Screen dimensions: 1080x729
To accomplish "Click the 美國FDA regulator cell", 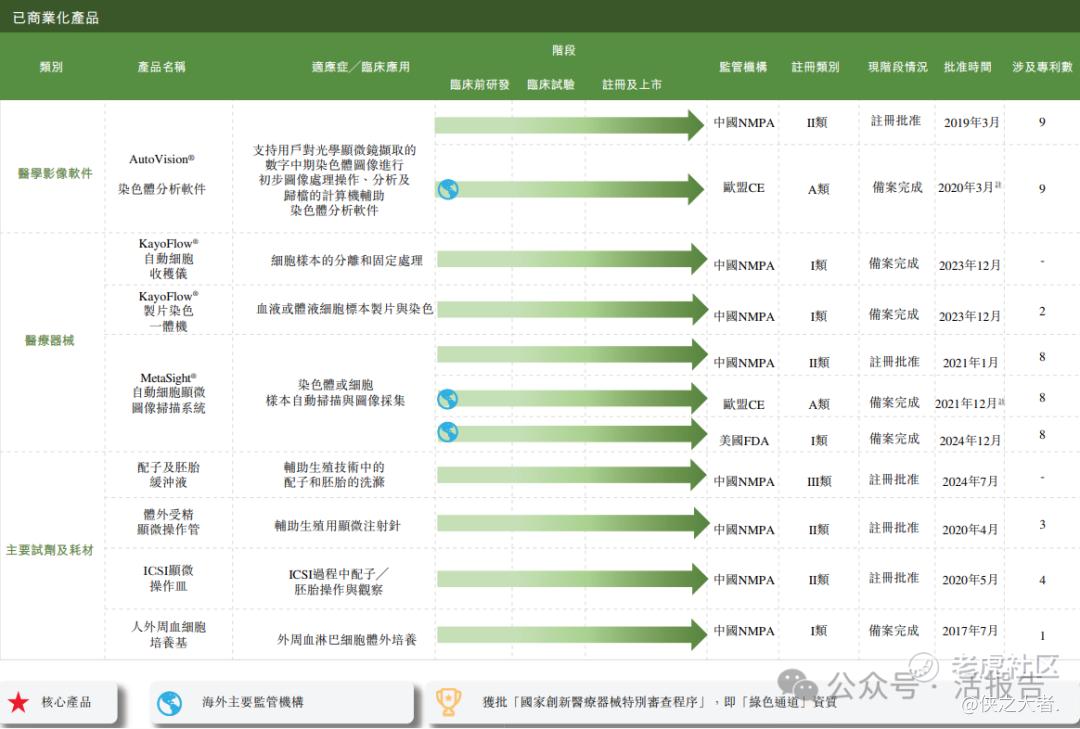I will pyautogui.click(x=744, y=440).
